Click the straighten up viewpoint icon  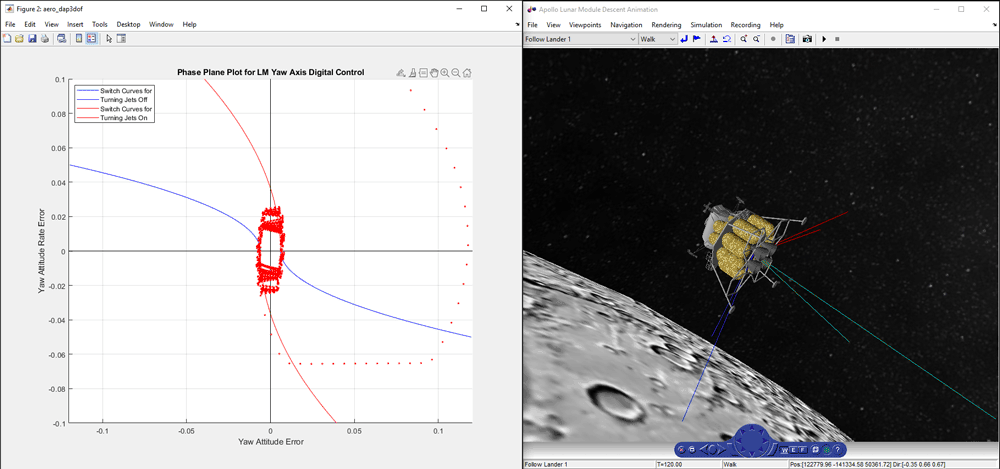point(713,39)
